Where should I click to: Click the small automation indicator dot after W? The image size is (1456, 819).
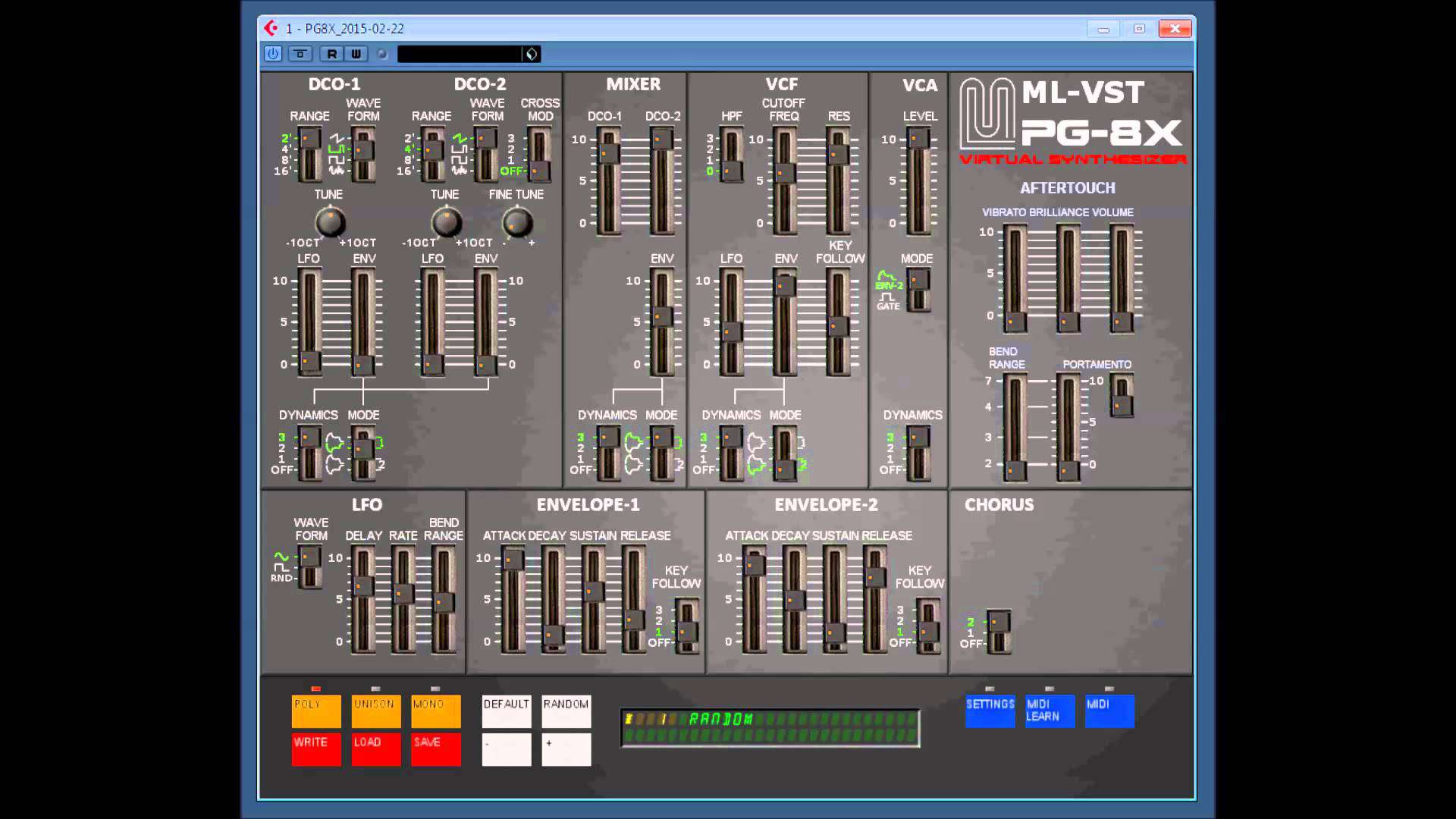pyautogui.click(x=381, y=54)
